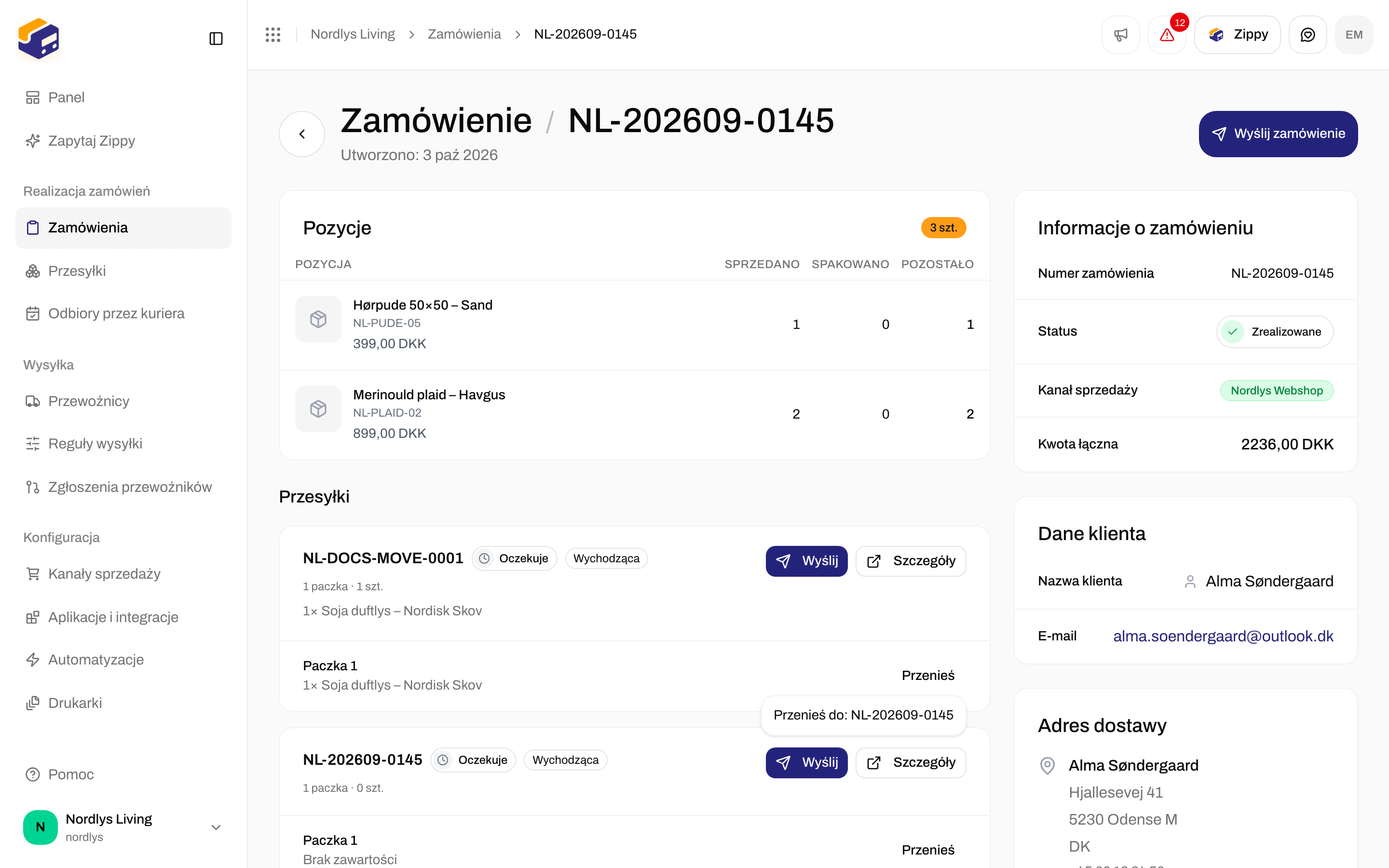Open Przesyłki in the sidebar
This screenshot has height=868, width=1389.
pyautogui.click(x=123, y=271)
